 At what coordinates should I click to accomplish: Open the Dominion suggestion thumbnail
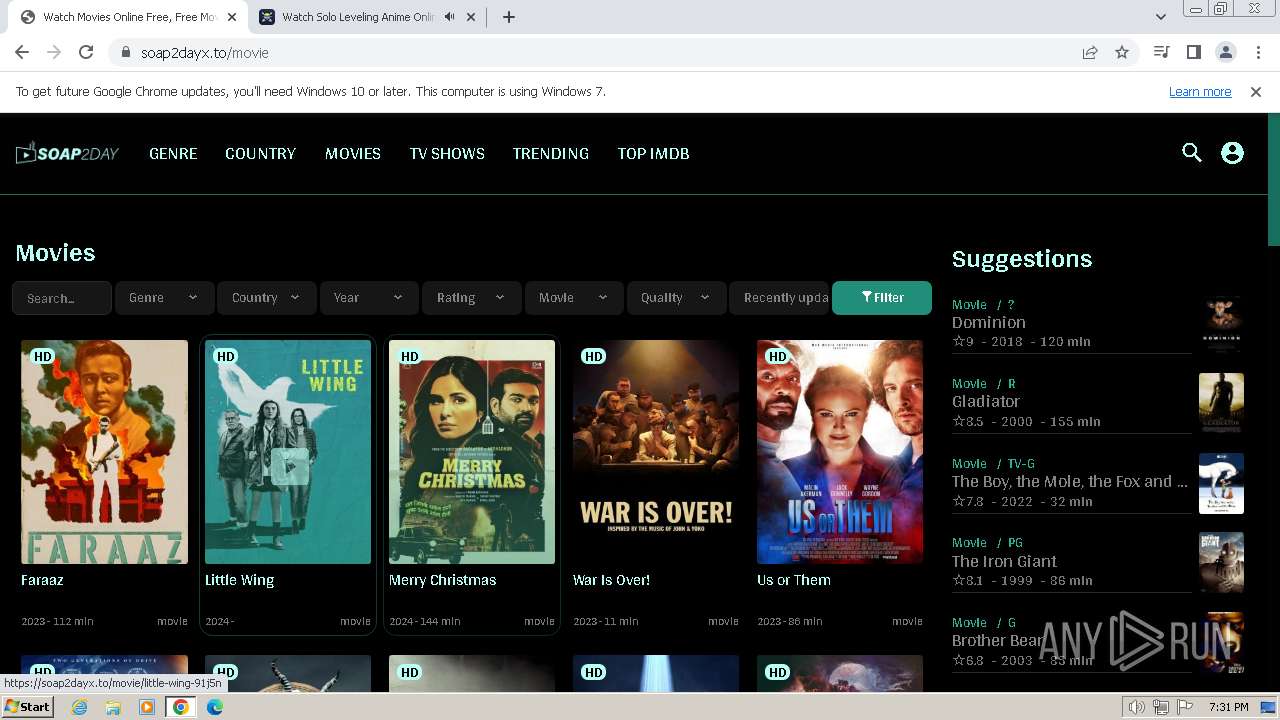[1221, 324]
